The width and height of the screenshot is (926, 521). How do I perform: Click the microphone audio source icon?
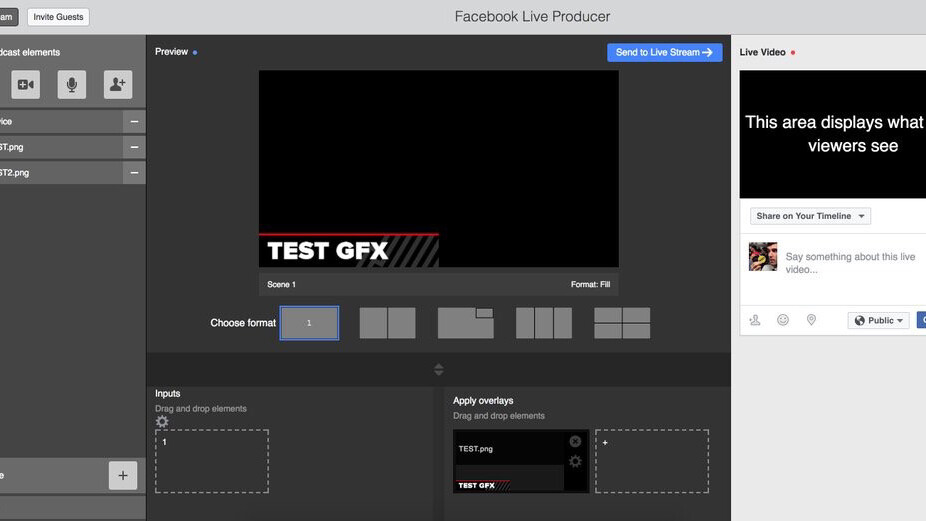(x=71, y=85)
